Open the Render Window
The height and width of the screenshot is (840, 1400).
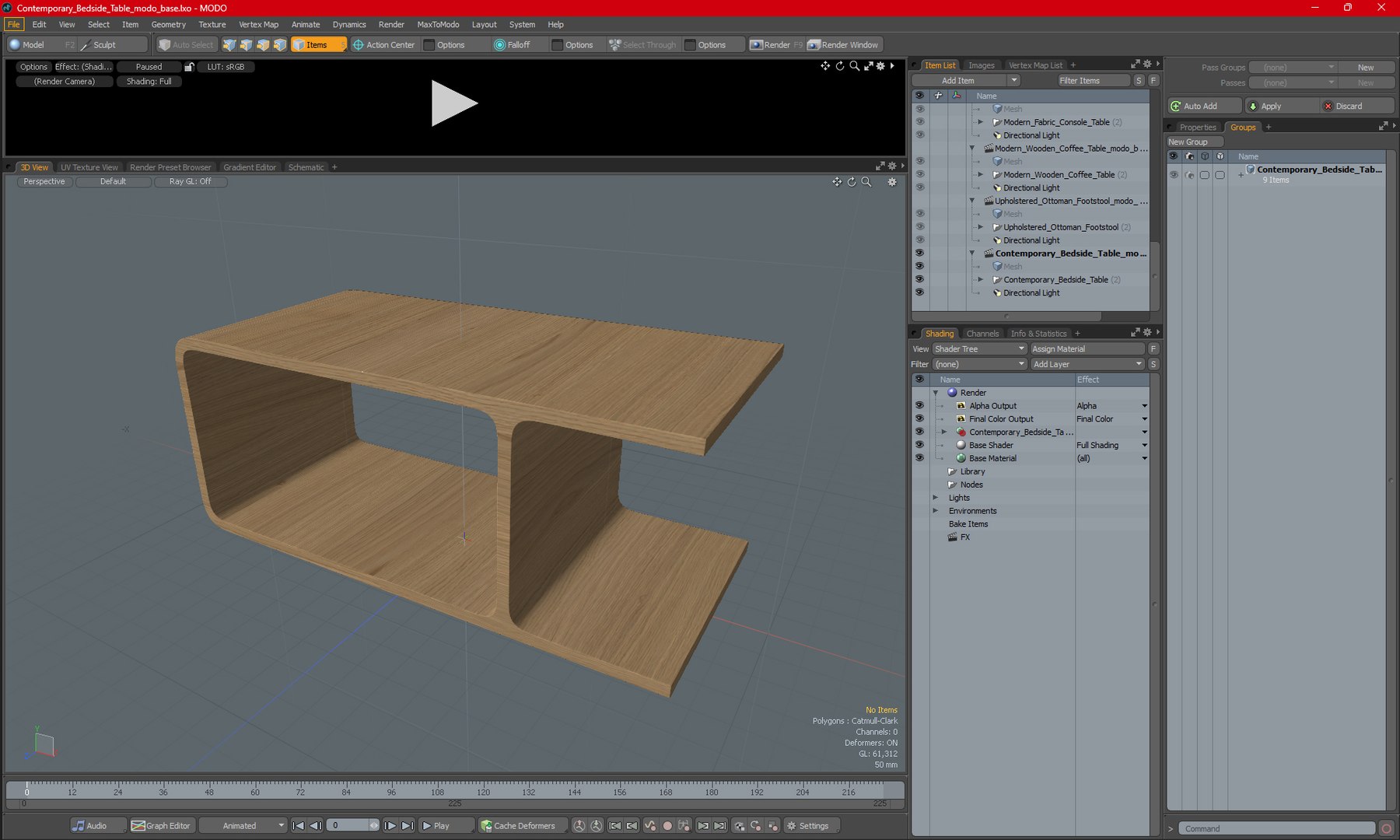pyautogui.click(x=843, y=44)
